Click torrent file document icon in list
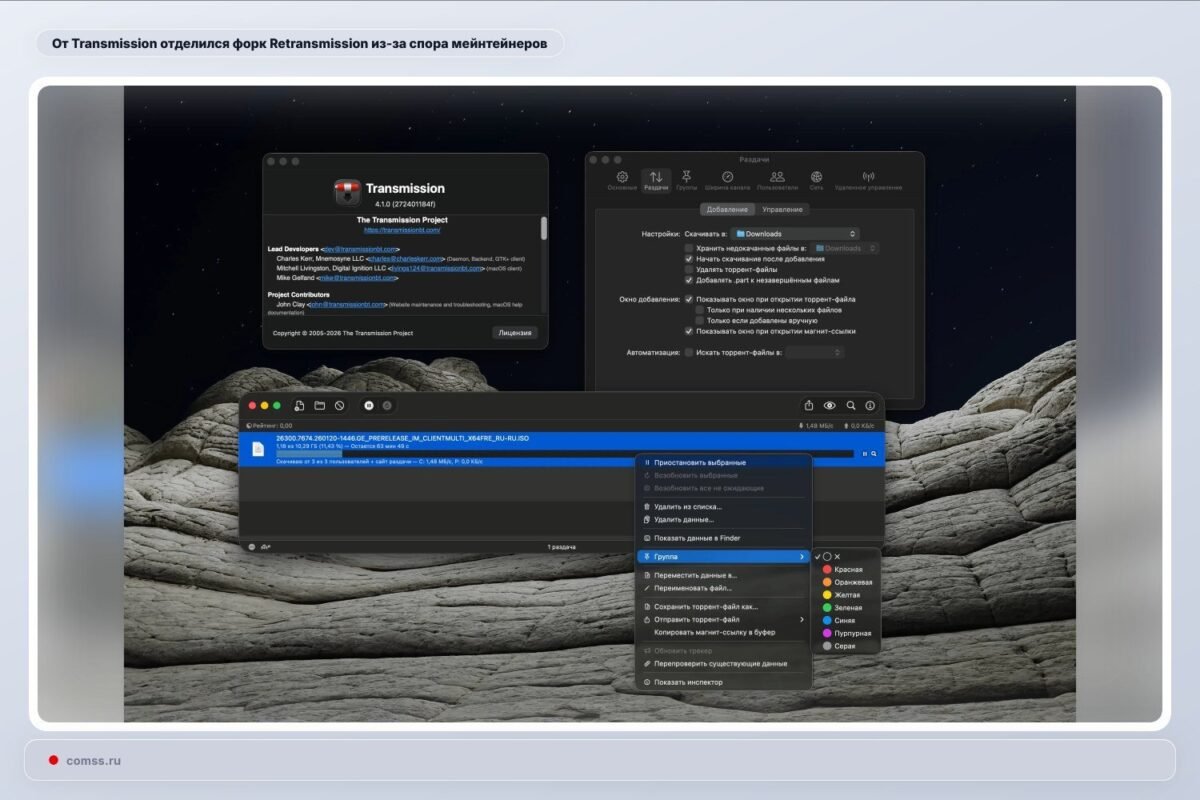Viewport: 1200px width, 800px height. point(258,450)
